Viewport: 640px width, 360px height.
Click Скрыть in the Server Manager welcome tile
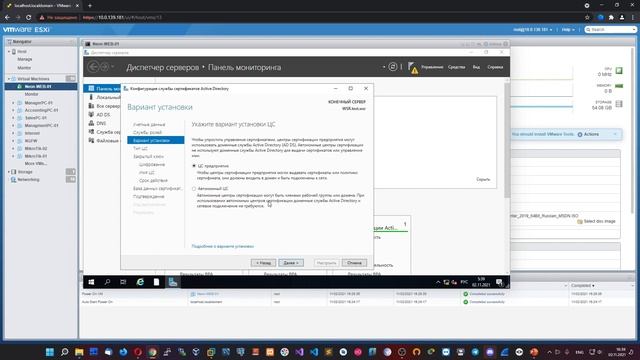pos(483,179)
